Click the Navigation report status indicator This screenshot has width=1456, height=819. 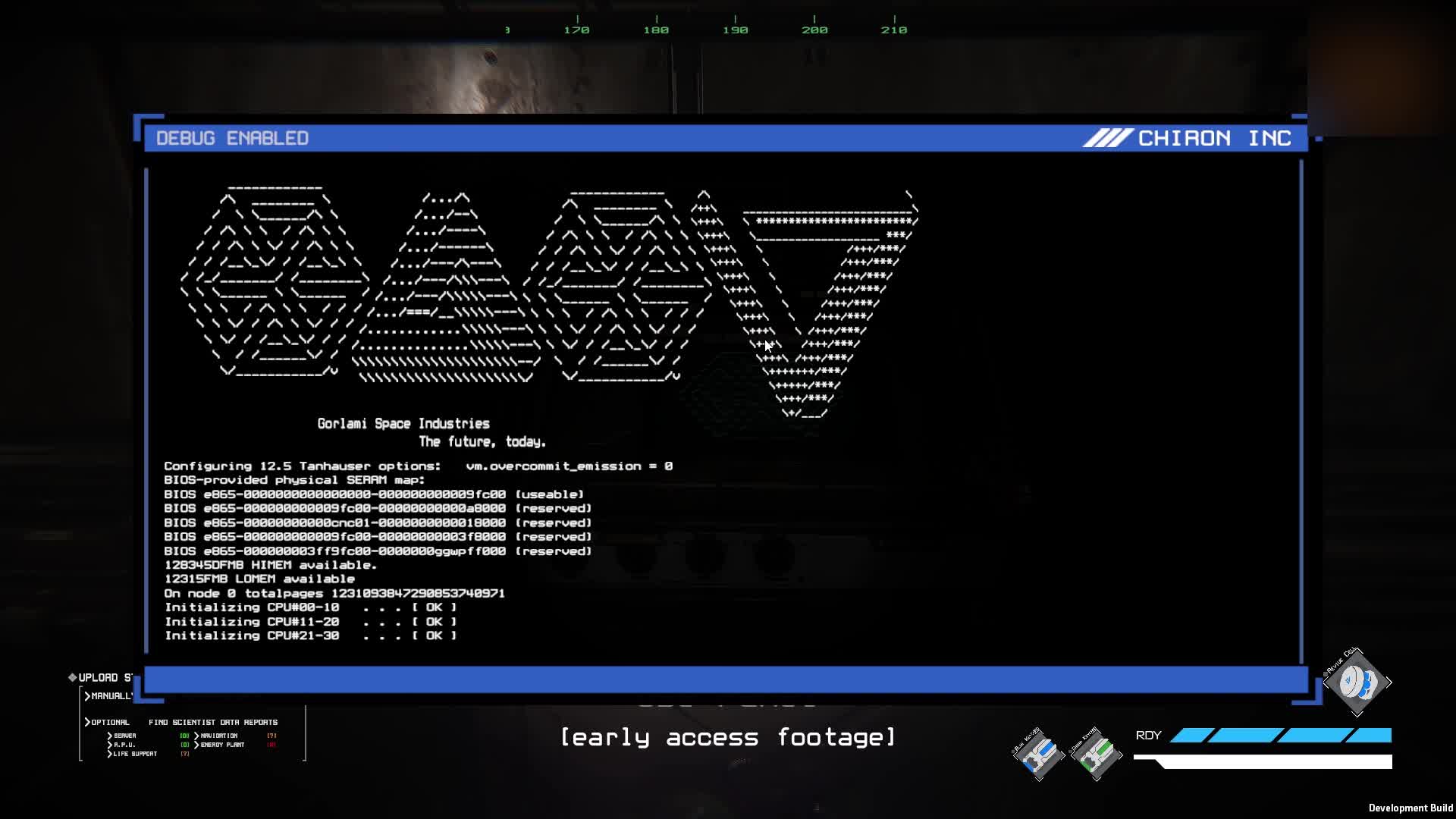tap(271, 736)
